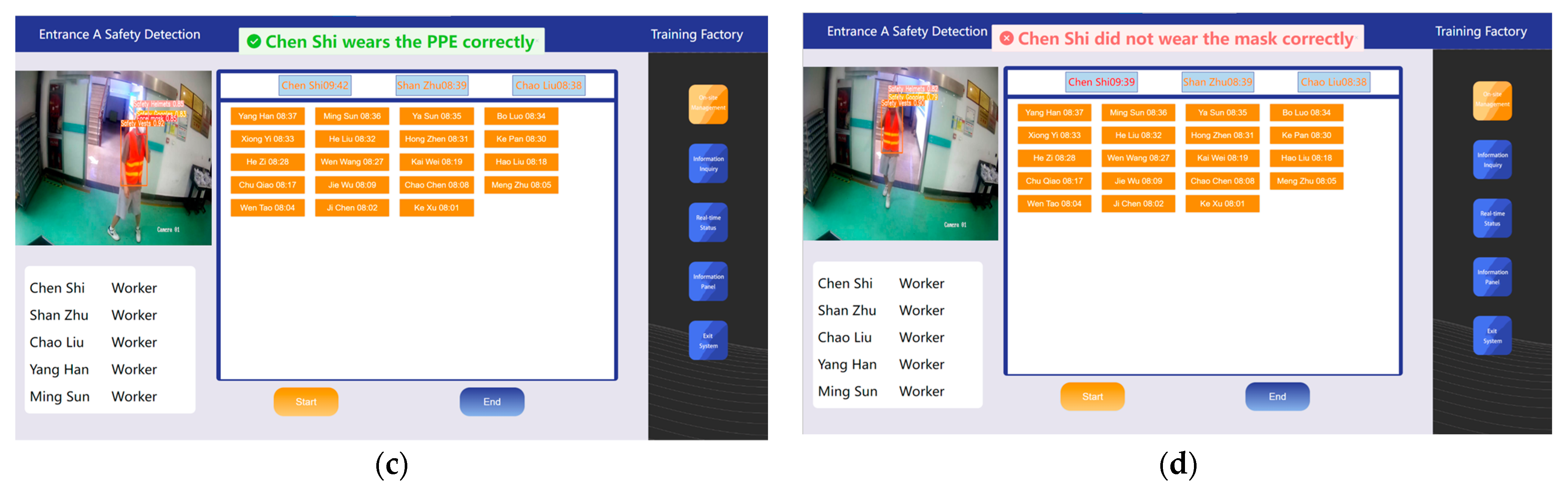The height and width of the screenshot is (490, 1568).
Task: Select Yang Han 08:37 tile in panel (c)
Action: tap(267, 116)
